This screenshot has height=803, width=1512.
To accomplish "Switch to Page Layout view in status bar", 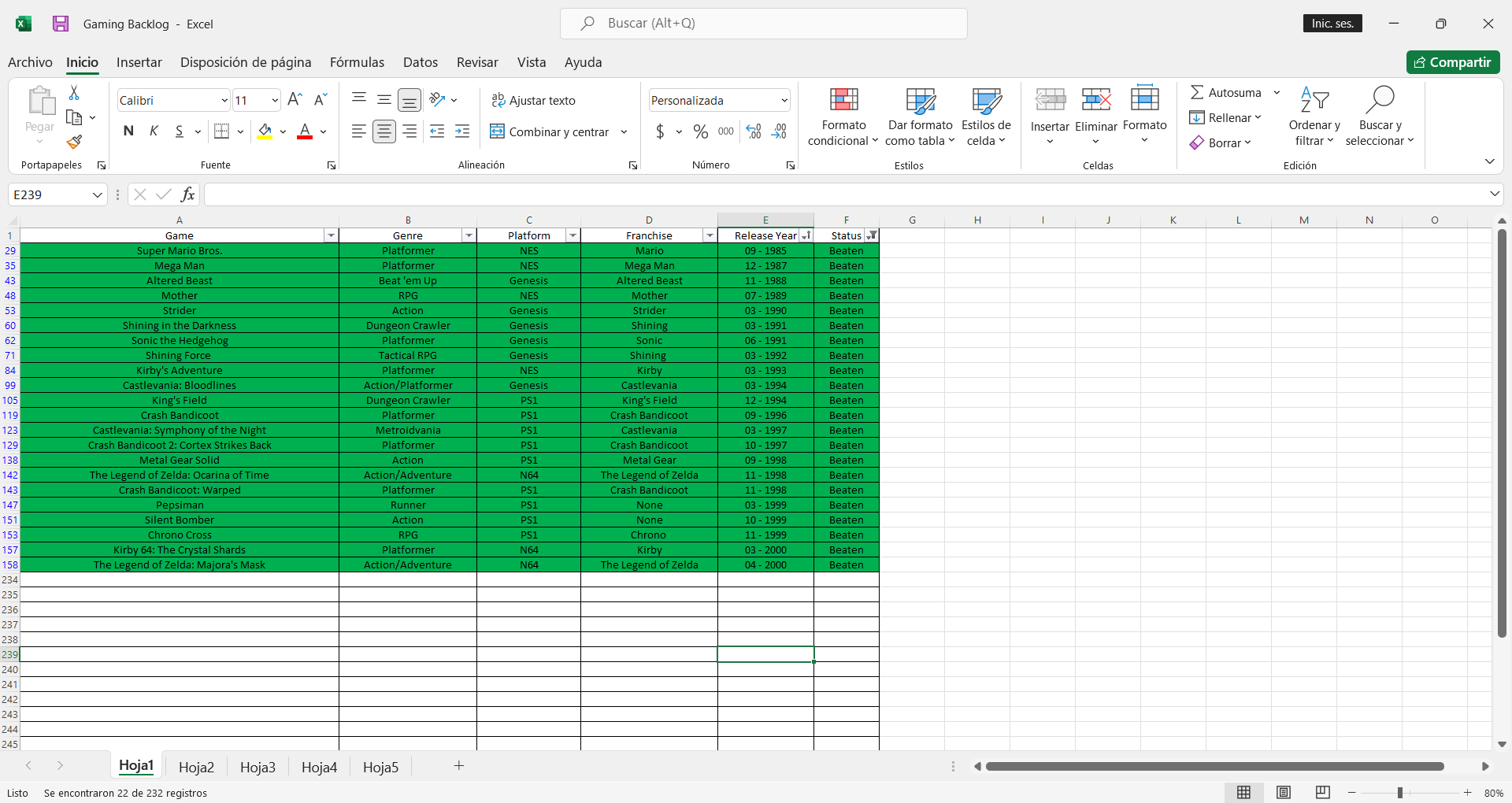I will tap(1284, 793).
